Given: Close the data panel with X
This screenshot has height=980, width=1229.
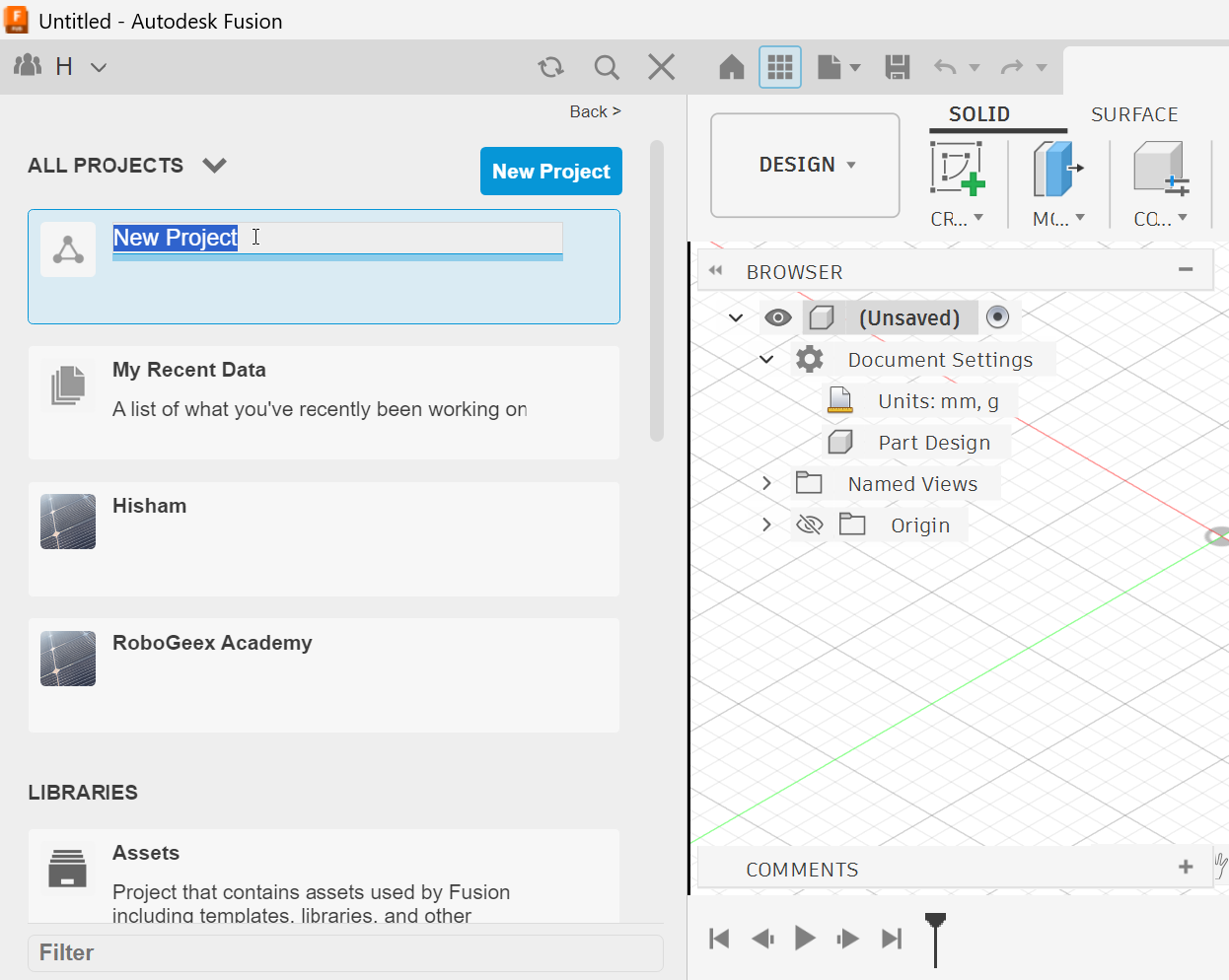Looking at the screenshot, I should (x=661, y=67).
